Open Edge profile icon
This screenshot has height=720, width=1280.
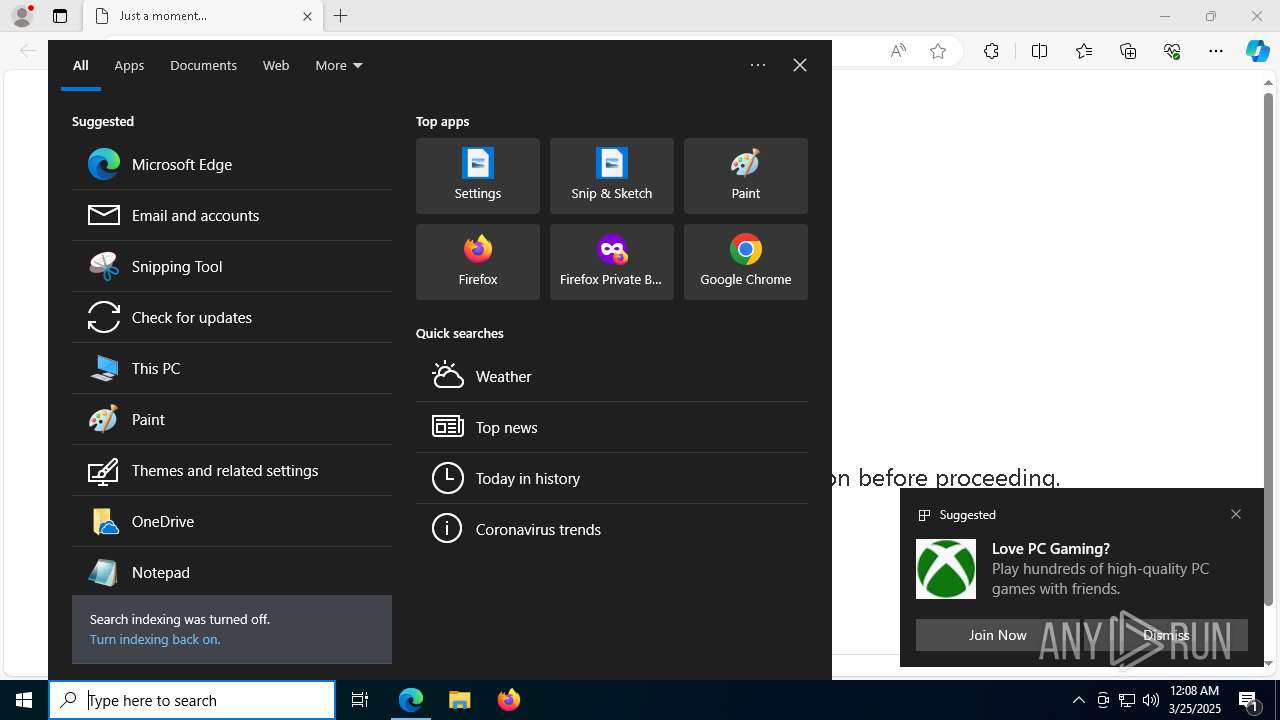[x=22, y=16]
